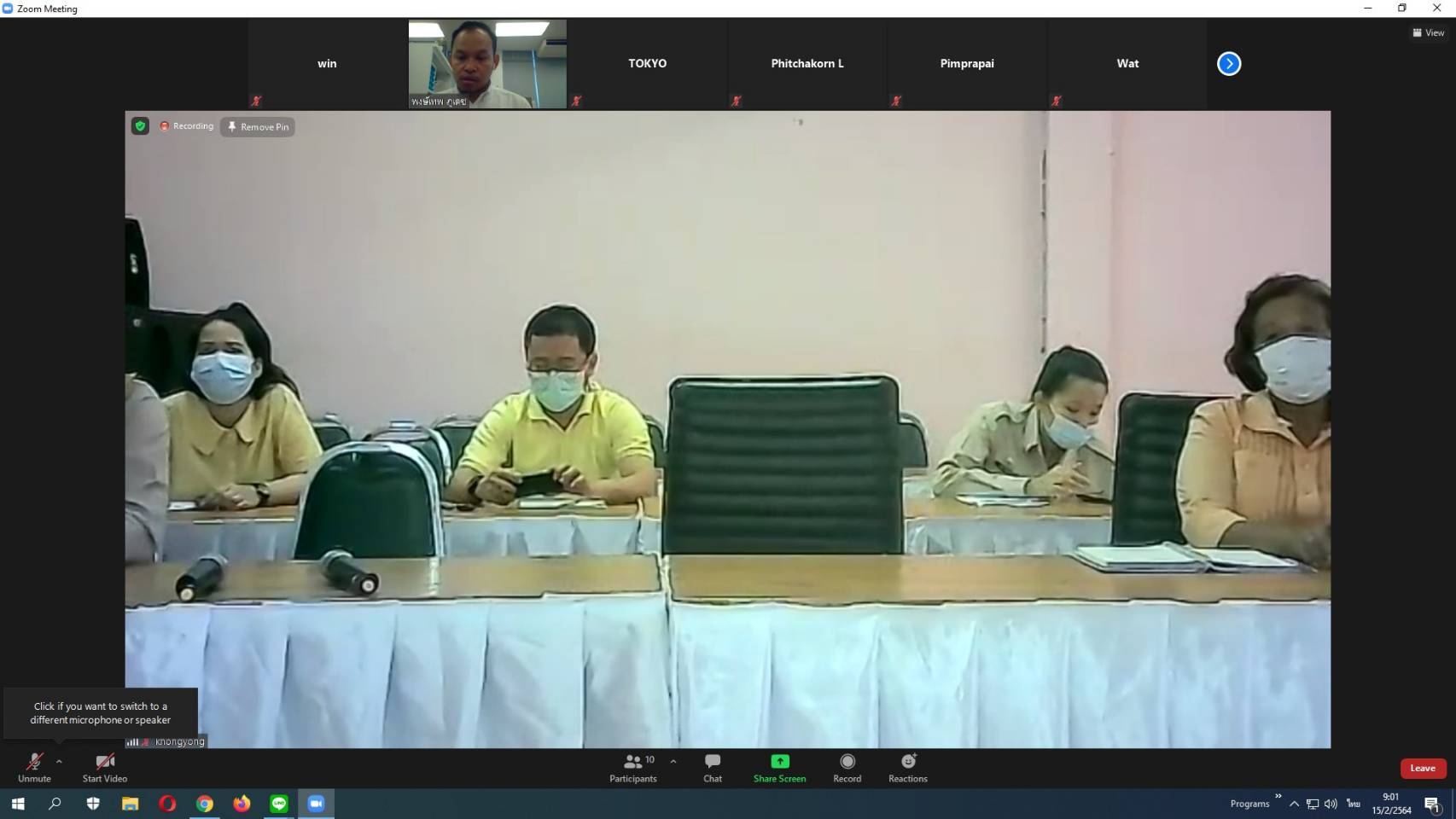Open the Reactions menu
Image resolution: width=1456 pixels, height=819 pixels.
[907, 767]
